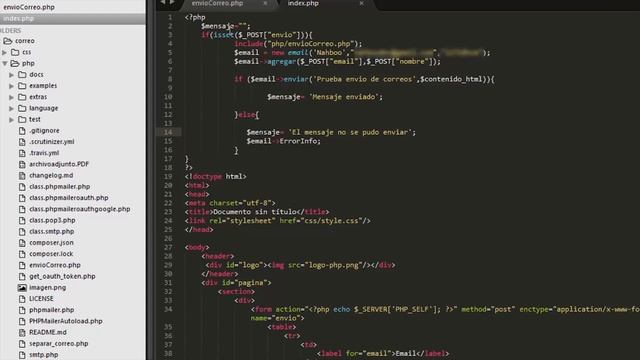Screen dimensions: 640x360
Task: Click the test folder icon
Action: tap(22, 120)
